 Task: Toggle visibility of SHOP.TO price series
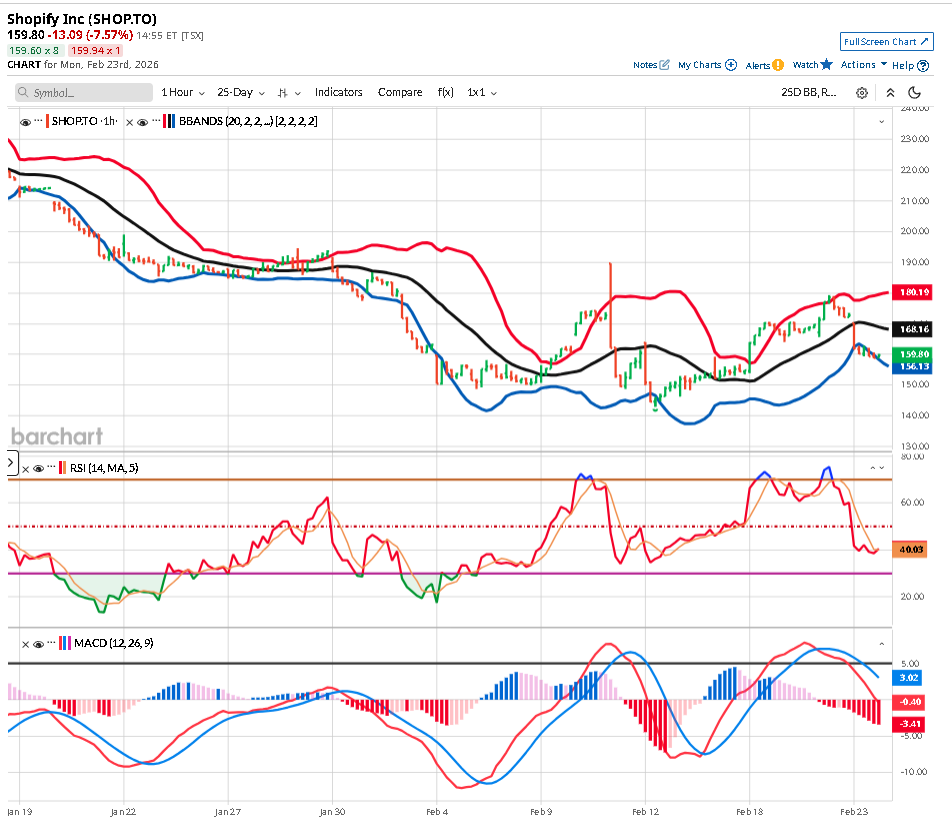point(25,121)
